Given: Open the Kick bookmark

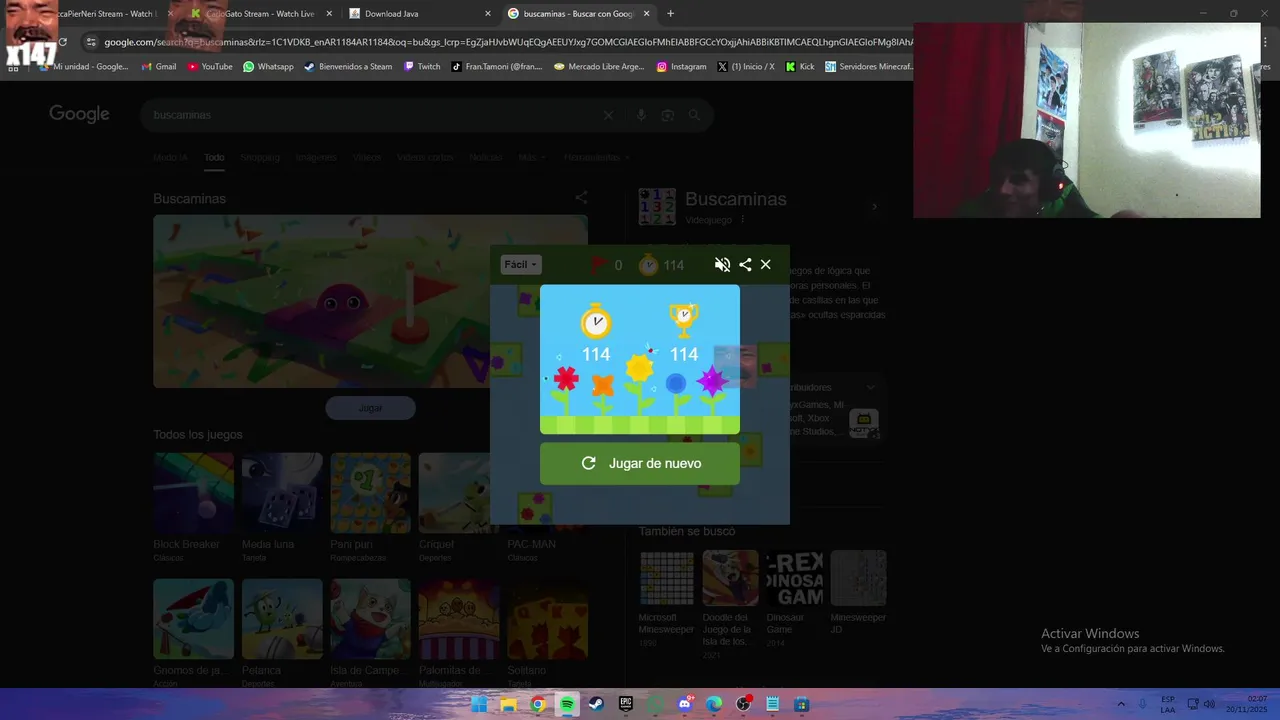Looking at the screenshot, I should [800, 67].
